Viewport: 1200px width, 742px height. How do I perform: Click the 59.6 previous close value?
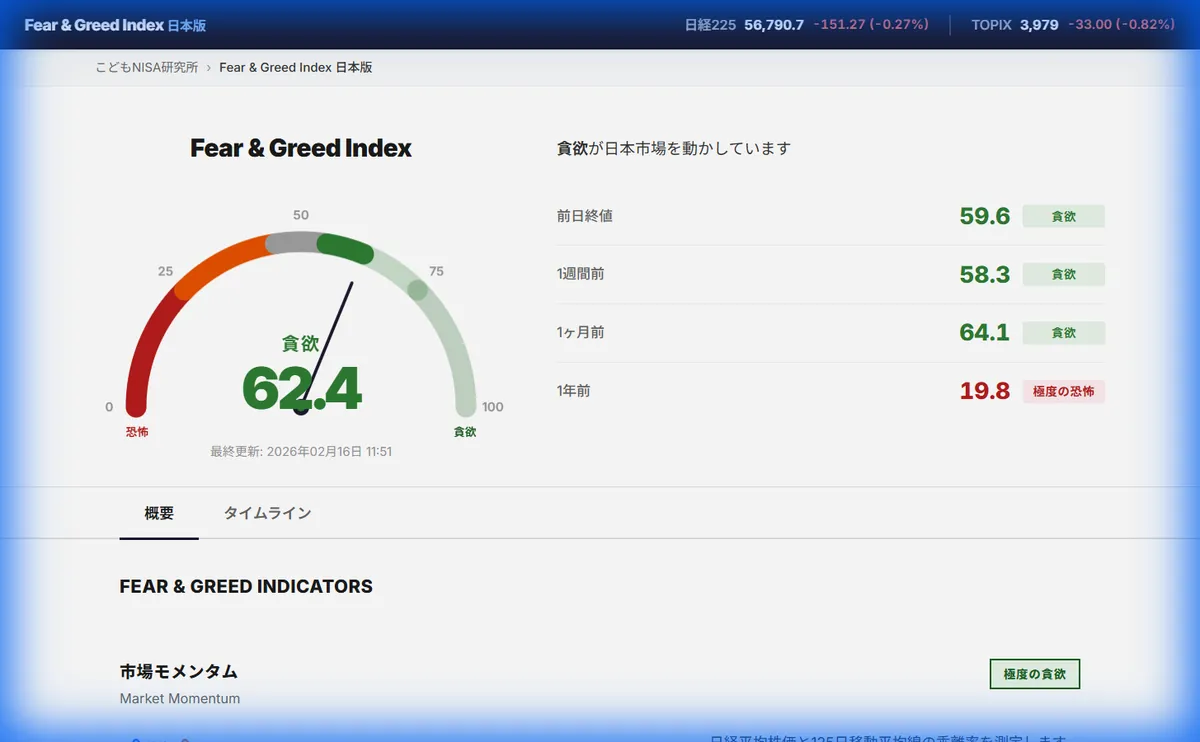click(985, 216)
